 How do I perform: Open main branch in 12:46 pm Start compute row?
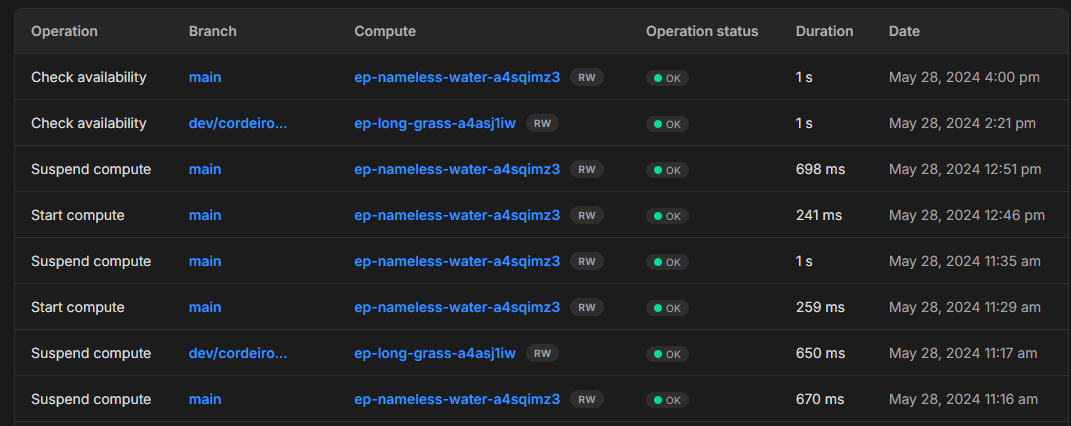click(205, 215)
